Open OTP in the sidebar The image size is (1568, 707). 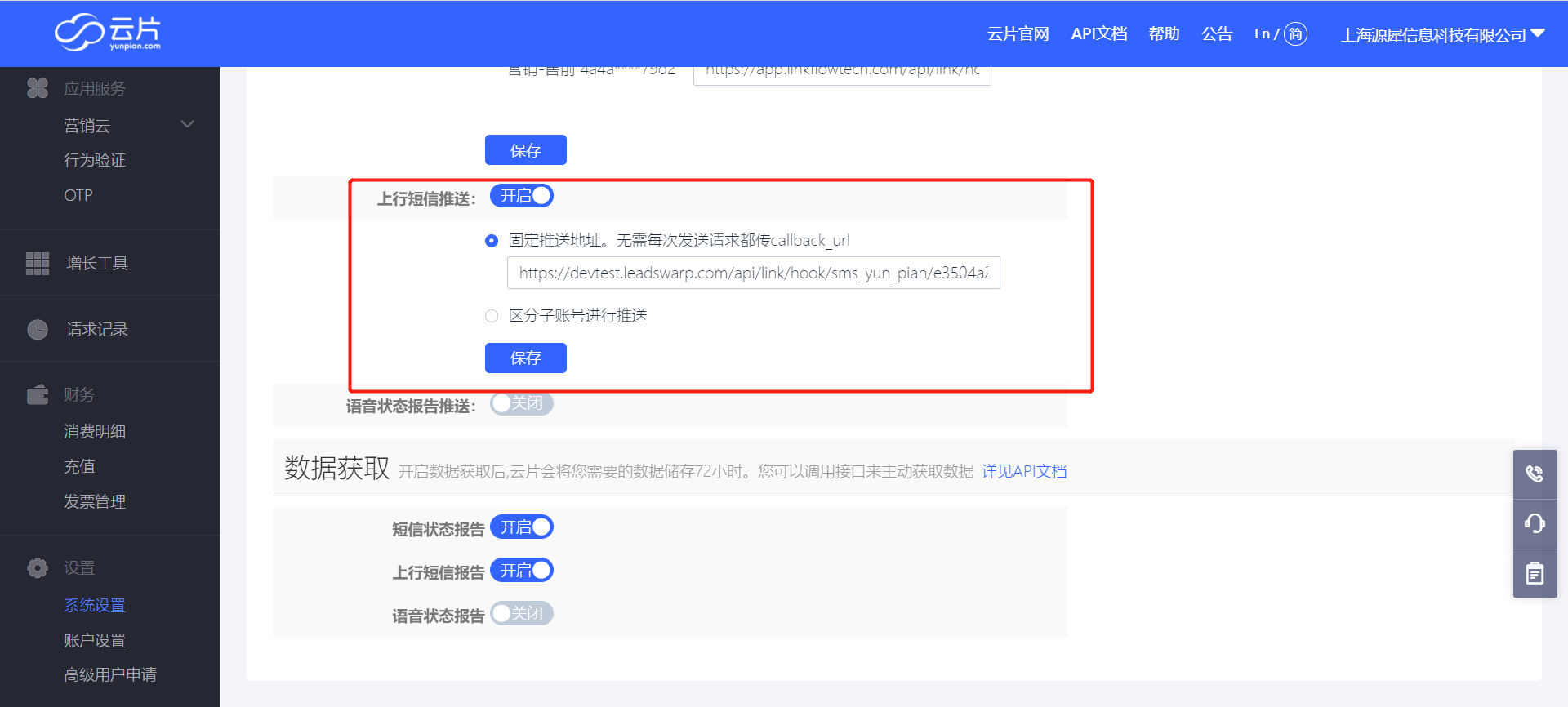(x=78, y=195)
